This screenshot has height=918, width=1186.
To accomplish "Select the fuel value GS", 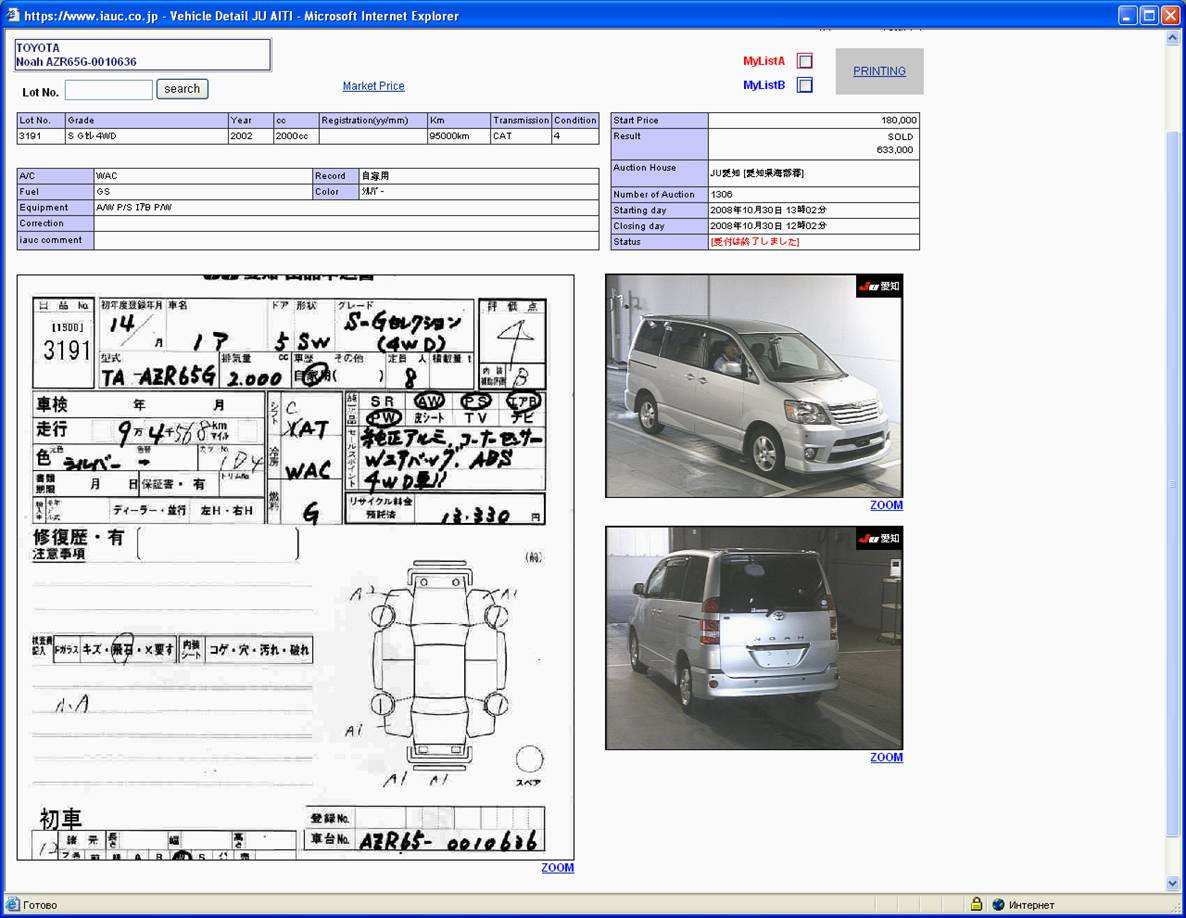I will (x=103, y=191).
